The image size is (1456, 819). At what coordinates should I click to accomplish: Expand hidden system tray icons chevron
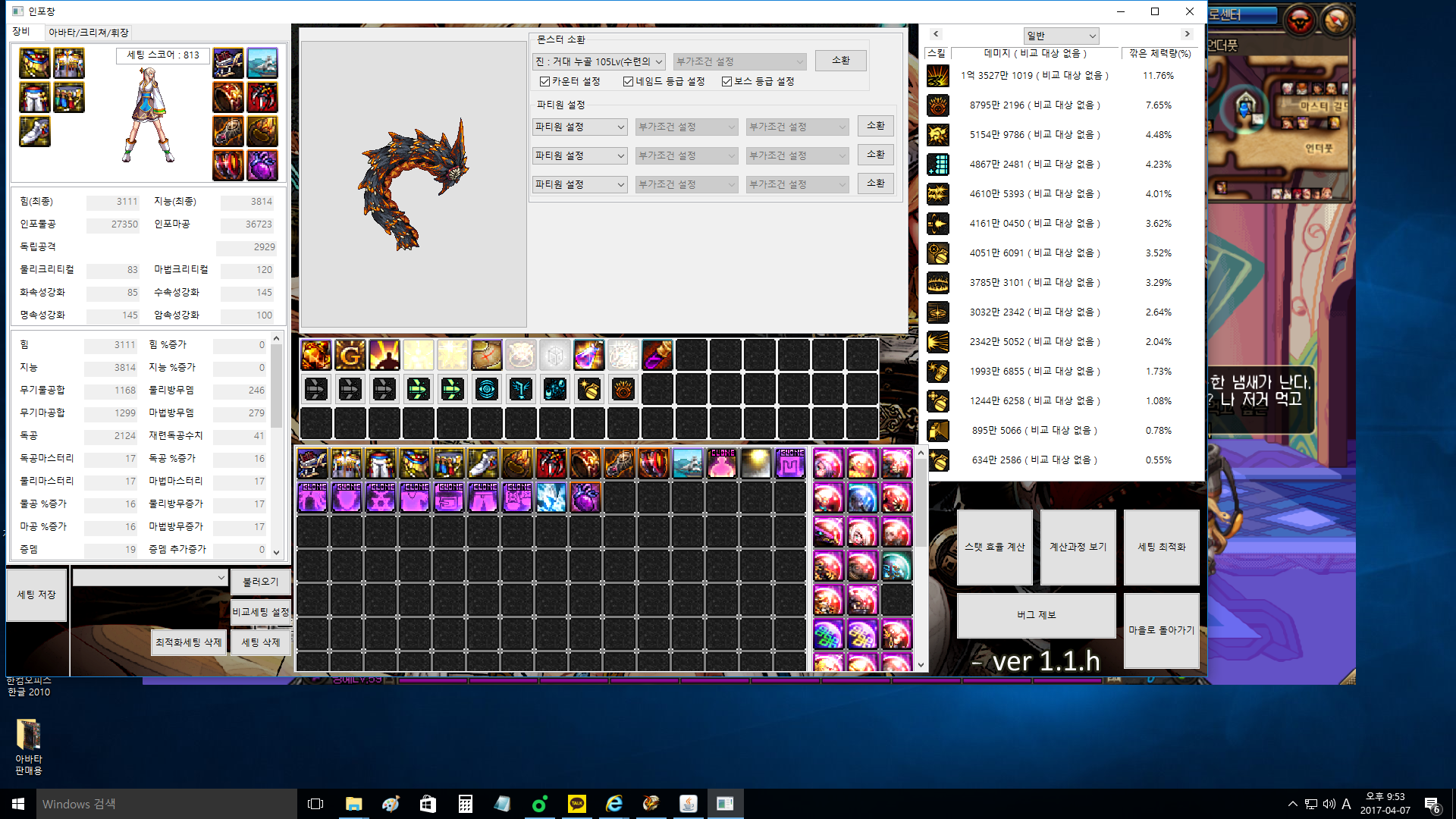pyautogui.click(x=1292, y=804)
